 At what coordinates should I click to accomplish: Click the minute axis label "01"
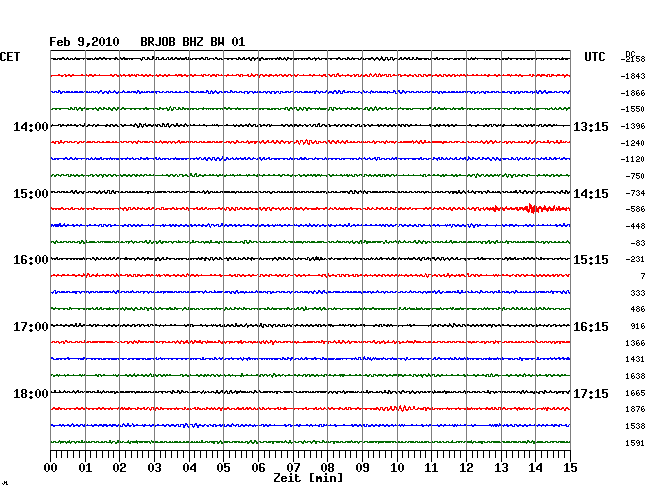click(x=85, y=468)
